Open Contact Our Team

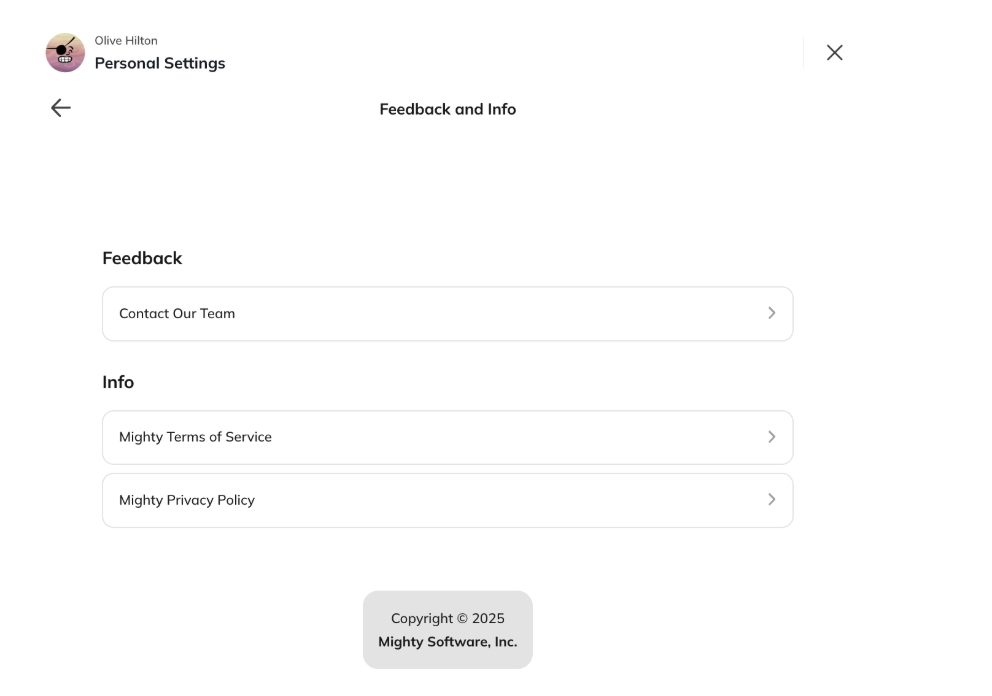click(177, 313)
